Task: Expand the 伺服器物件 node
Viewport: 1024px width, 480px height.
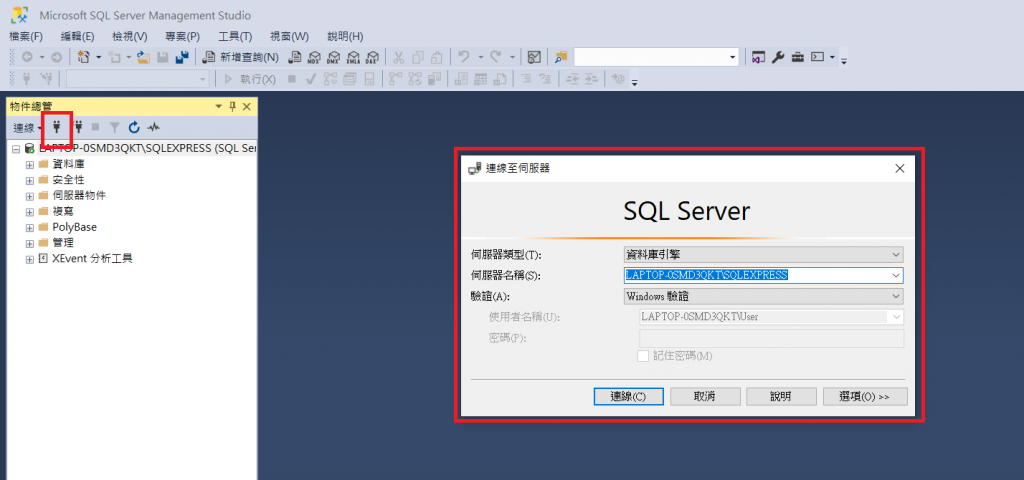Action: (29, 196)
